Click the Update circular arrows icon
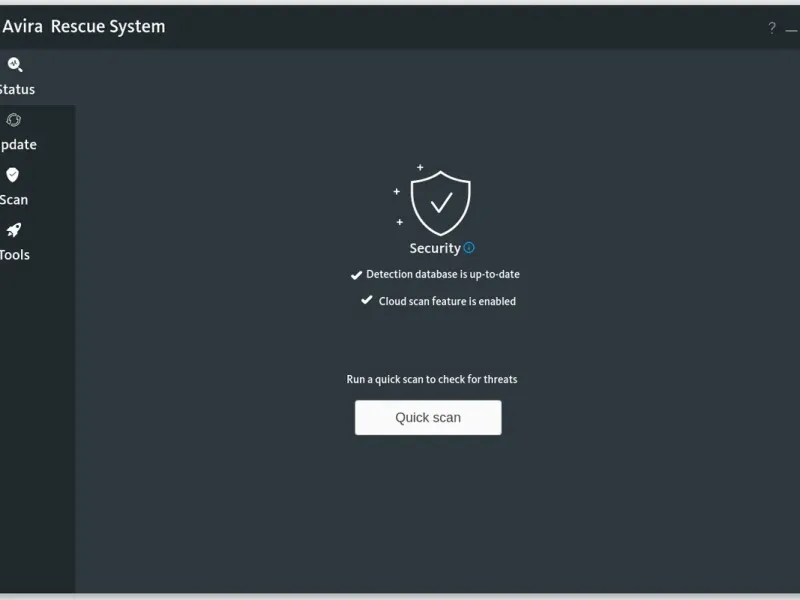800x600 pixels. (x=14, y=120)
